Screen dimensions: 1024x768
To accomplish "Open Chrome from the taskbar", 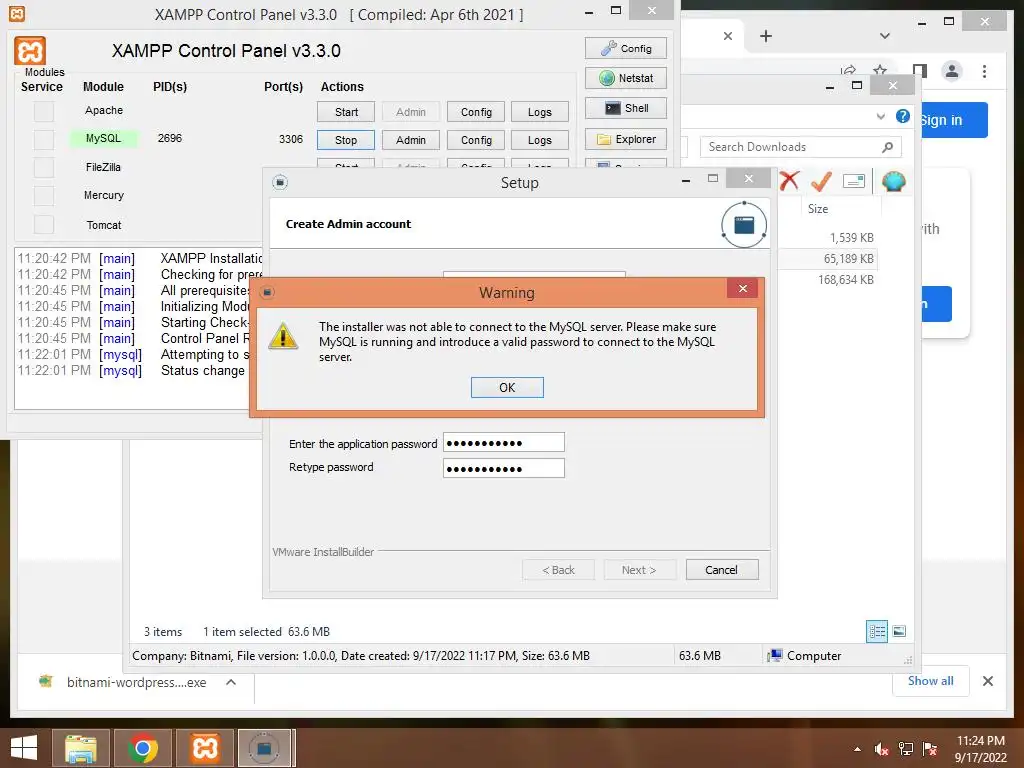I will click(142, 748).
